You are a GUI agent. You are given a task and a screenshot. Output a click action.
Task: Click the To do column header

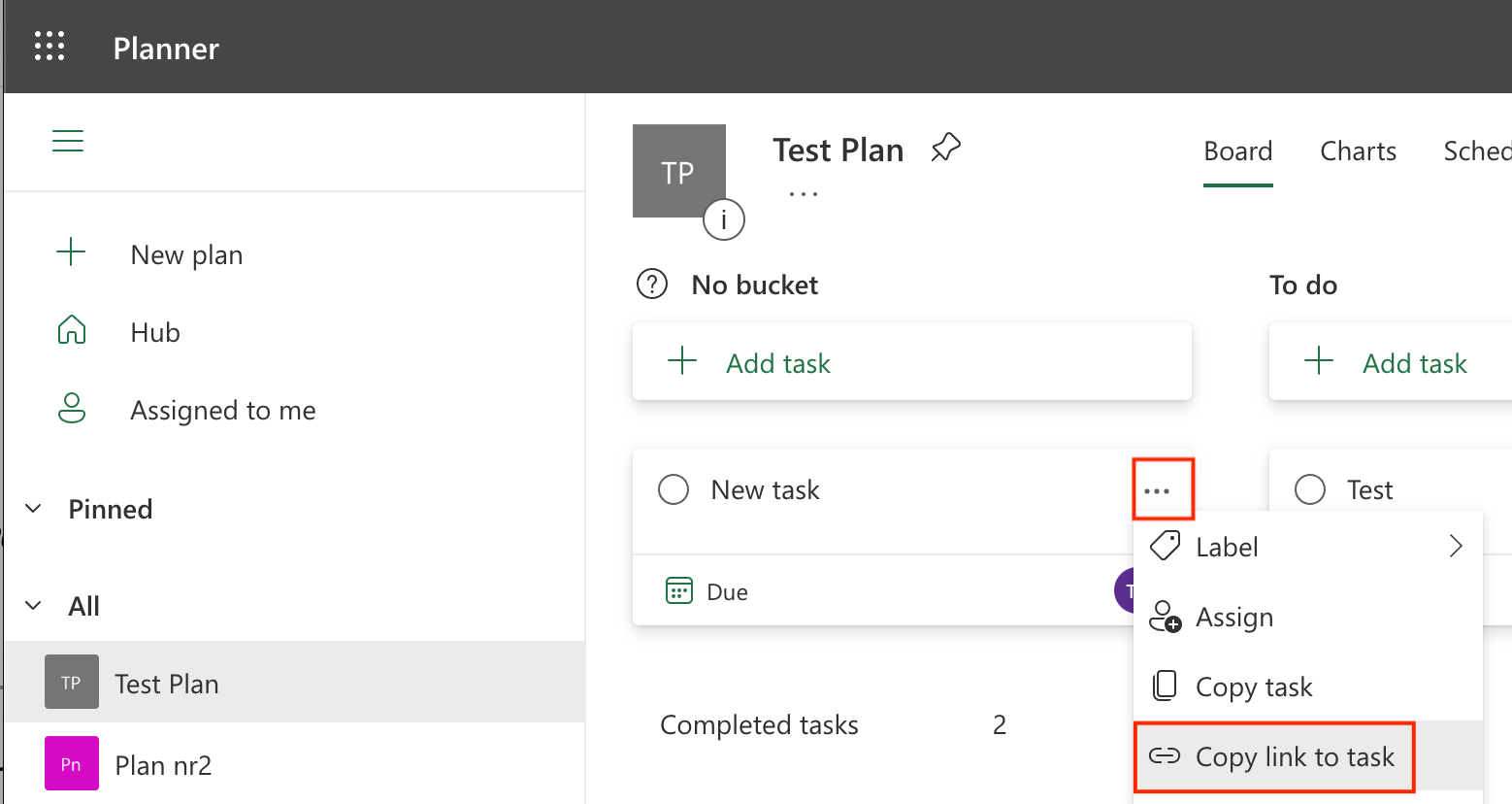click(x=1303, y=285)
